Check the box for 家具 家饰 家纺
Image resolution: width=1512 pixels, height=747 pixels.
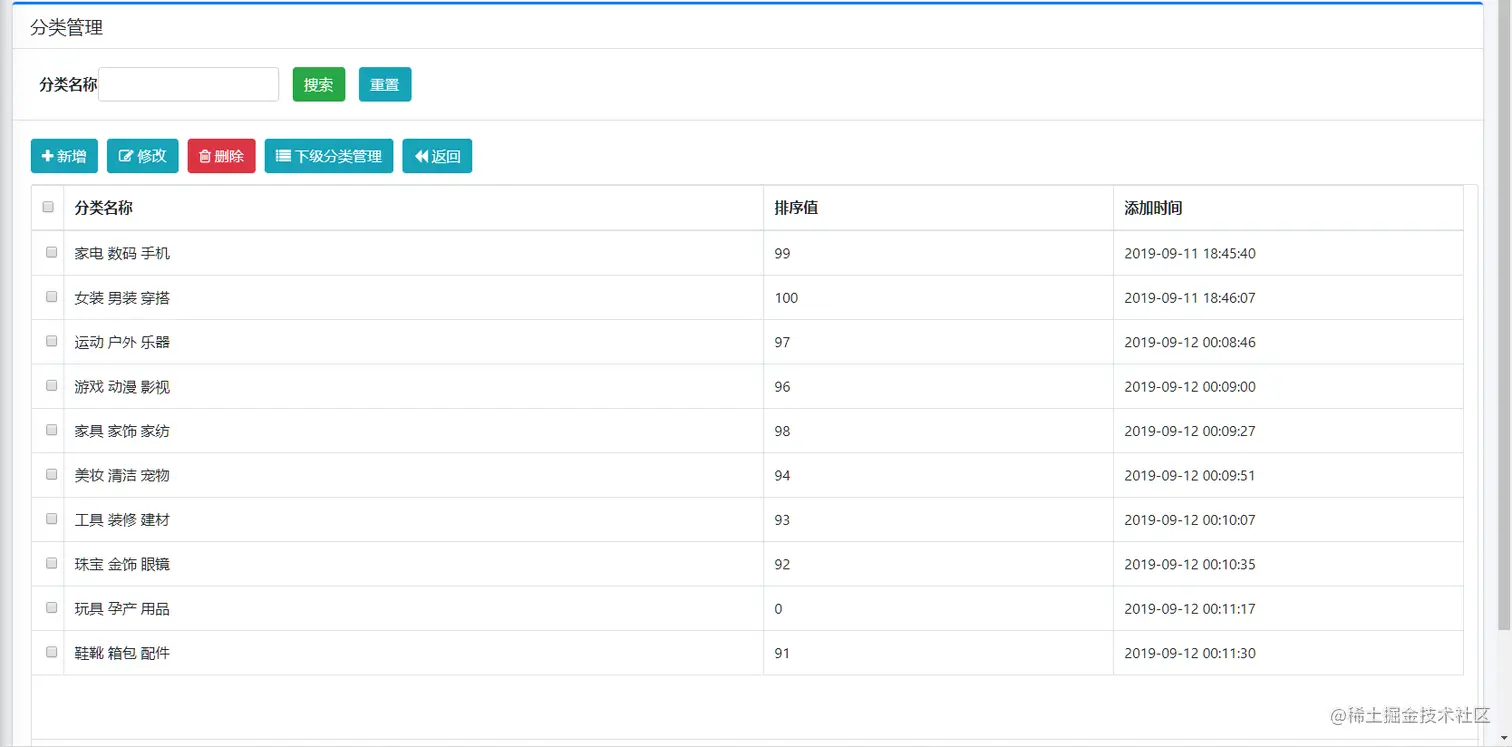(x=52, y=430)
